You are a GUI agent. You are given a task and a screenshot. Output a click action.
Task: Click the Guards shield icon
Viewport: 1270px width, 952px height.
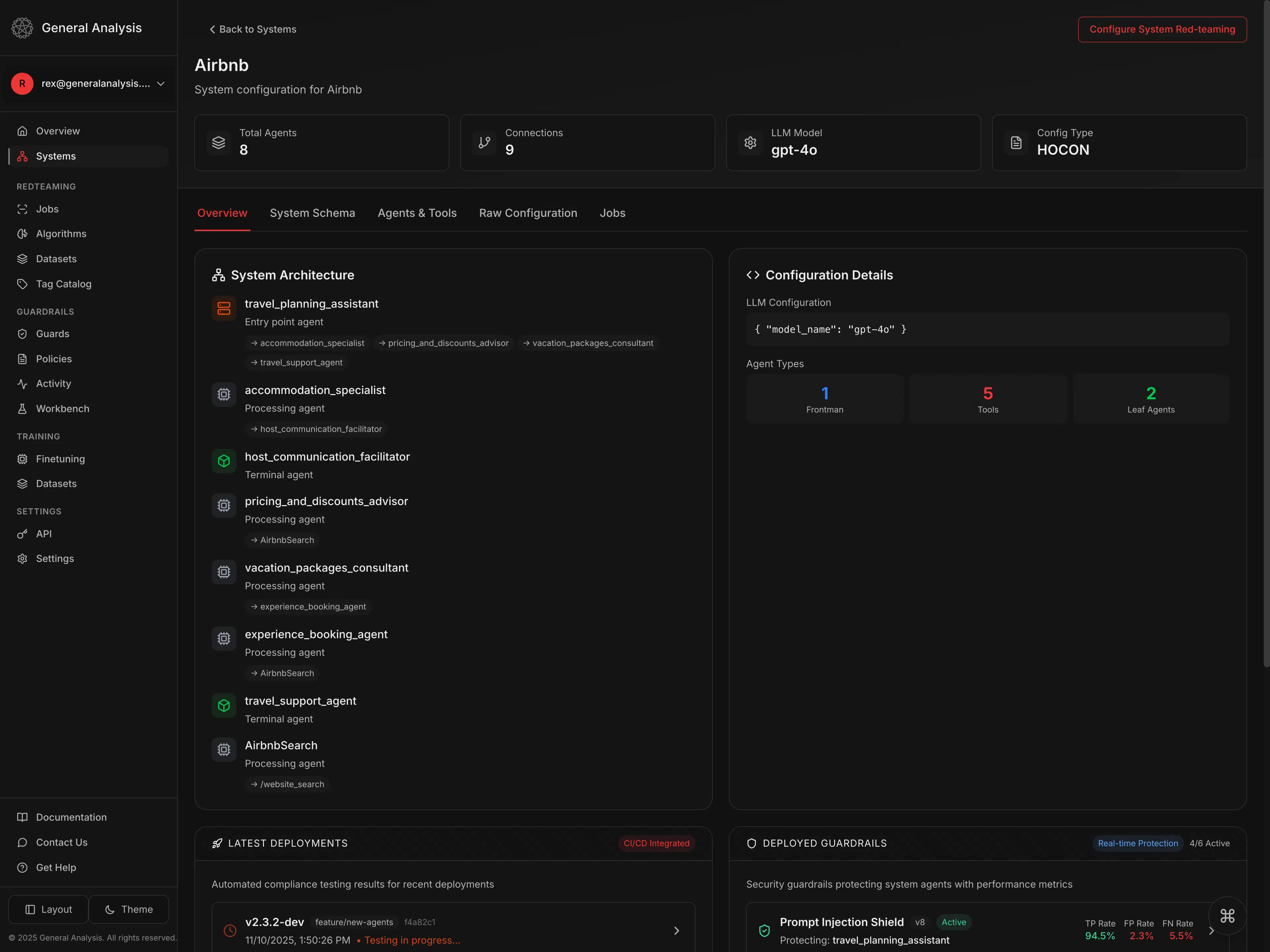click(22, 334)
